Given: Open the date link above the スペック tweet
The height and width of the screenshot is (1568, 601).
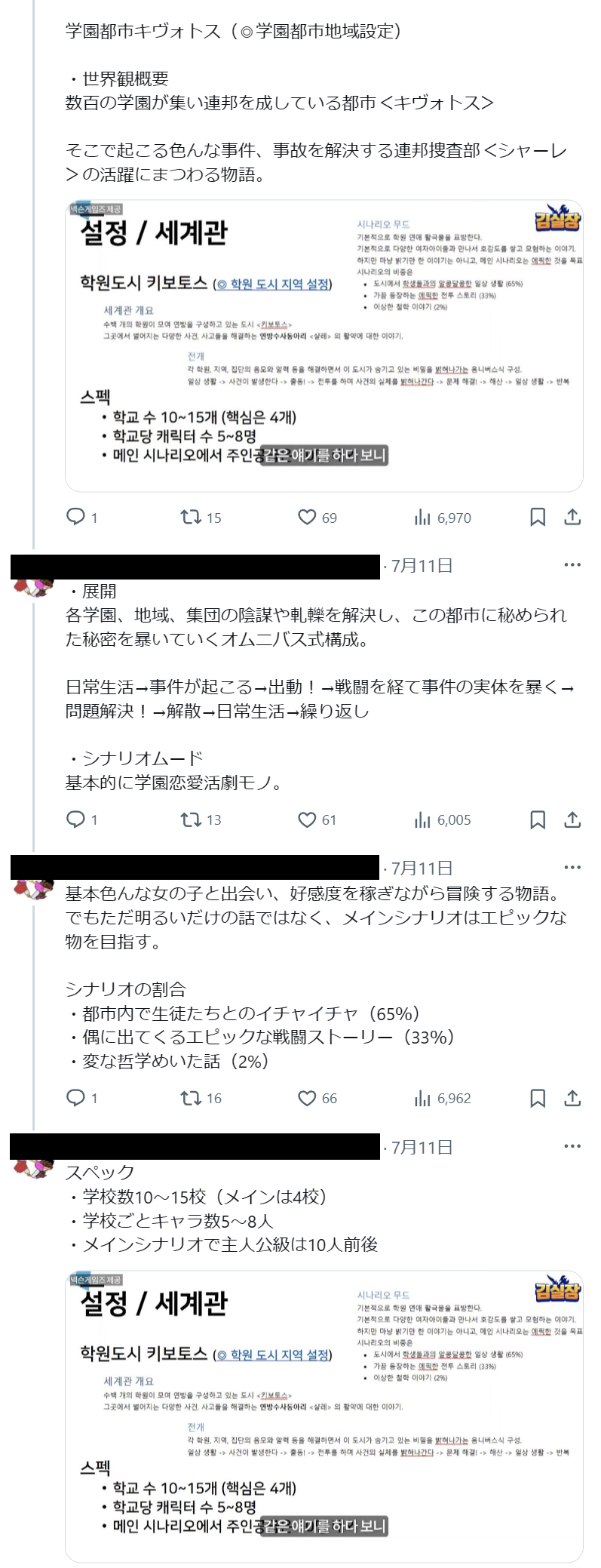Looking at the screenshot, I should tap(422, 1148).
